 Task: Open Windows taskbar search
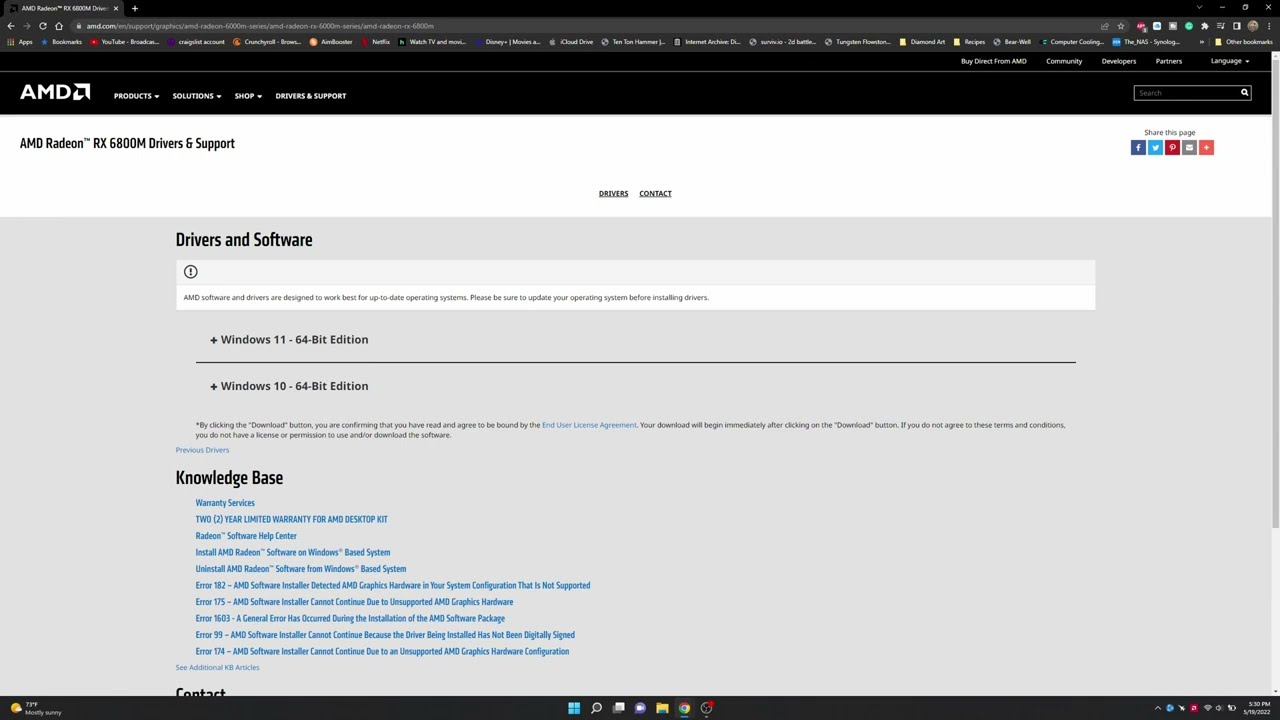[596, 708]
